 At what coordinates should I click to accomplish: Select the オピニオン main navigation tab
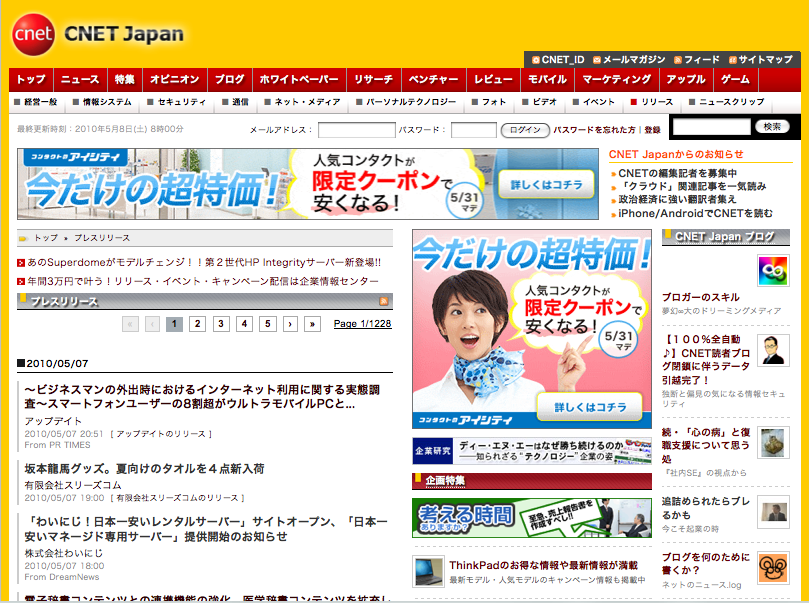[x=175, y=79]
